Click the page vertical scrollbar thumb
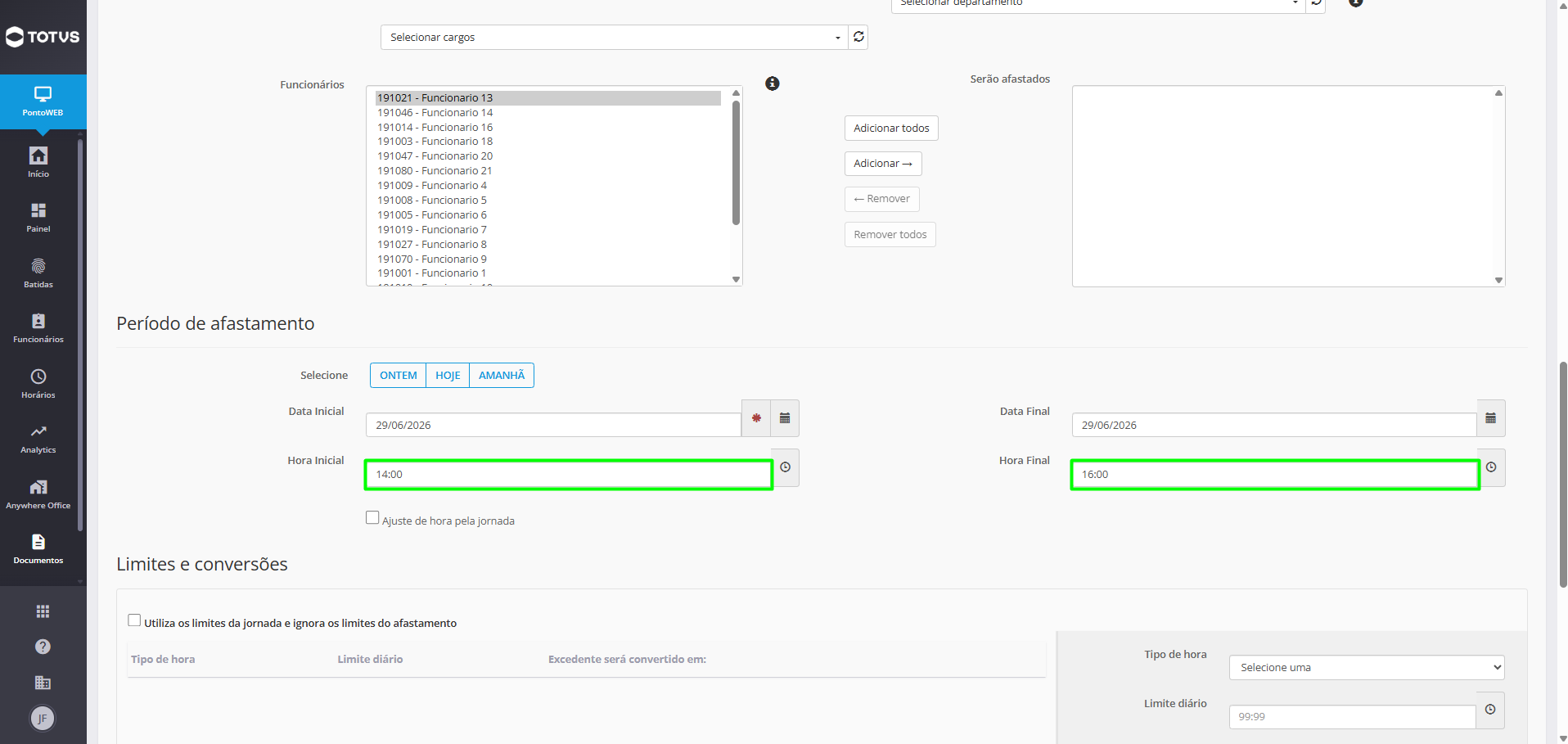This screenshot has height=744, width=1568. pos(1563,475)
